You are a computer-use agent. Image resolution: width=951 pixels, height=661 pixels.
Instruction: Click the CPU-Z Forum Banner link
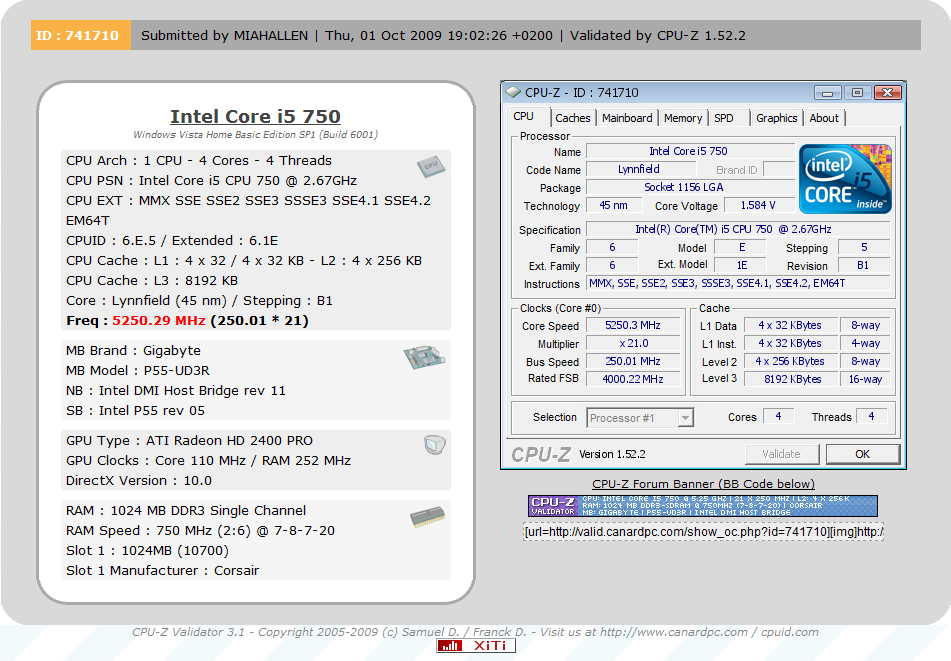point(704,484)
